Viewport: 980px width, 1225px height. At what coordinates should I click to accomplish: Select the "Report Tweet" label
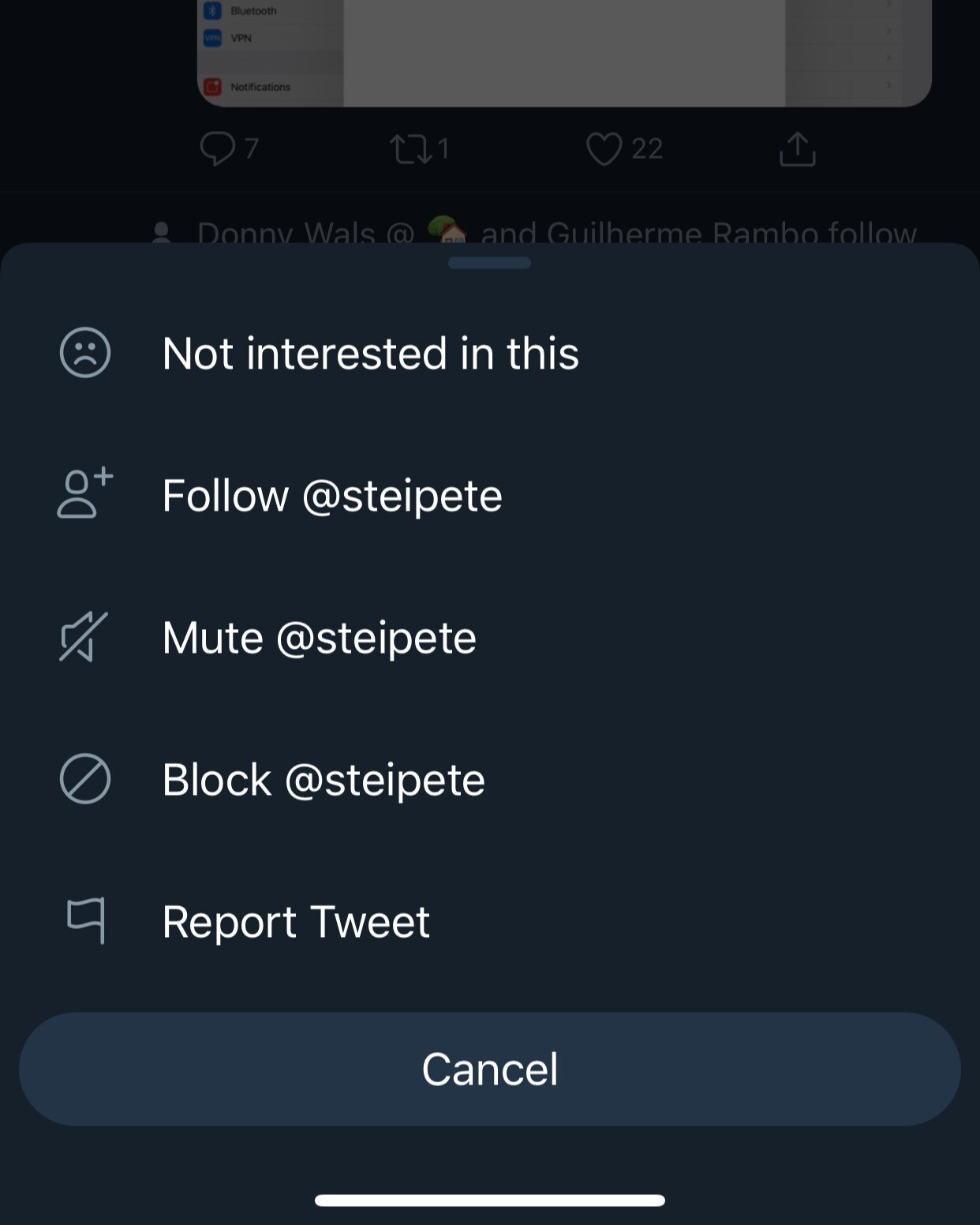[295, 922]
